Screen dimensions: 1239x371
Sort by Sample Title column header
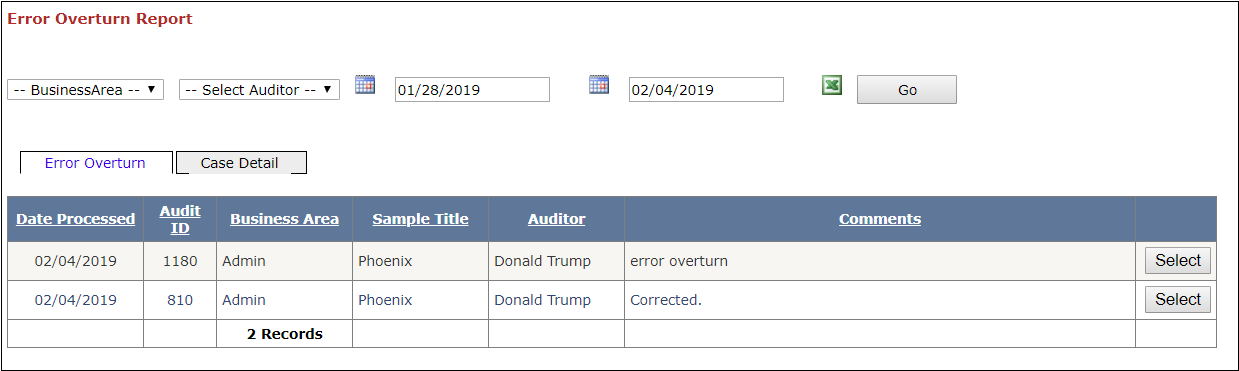(420, 219)
